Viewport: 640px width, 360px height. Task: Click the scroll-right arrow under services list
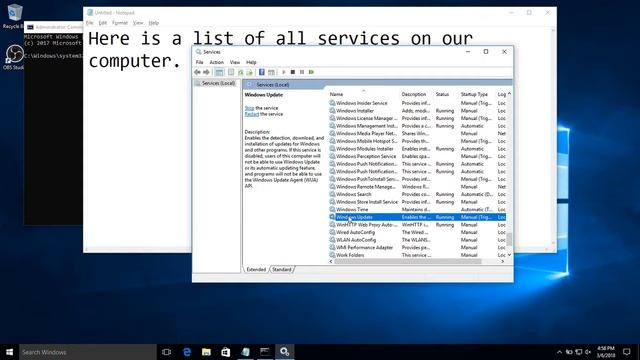click(x=503, y=262)
